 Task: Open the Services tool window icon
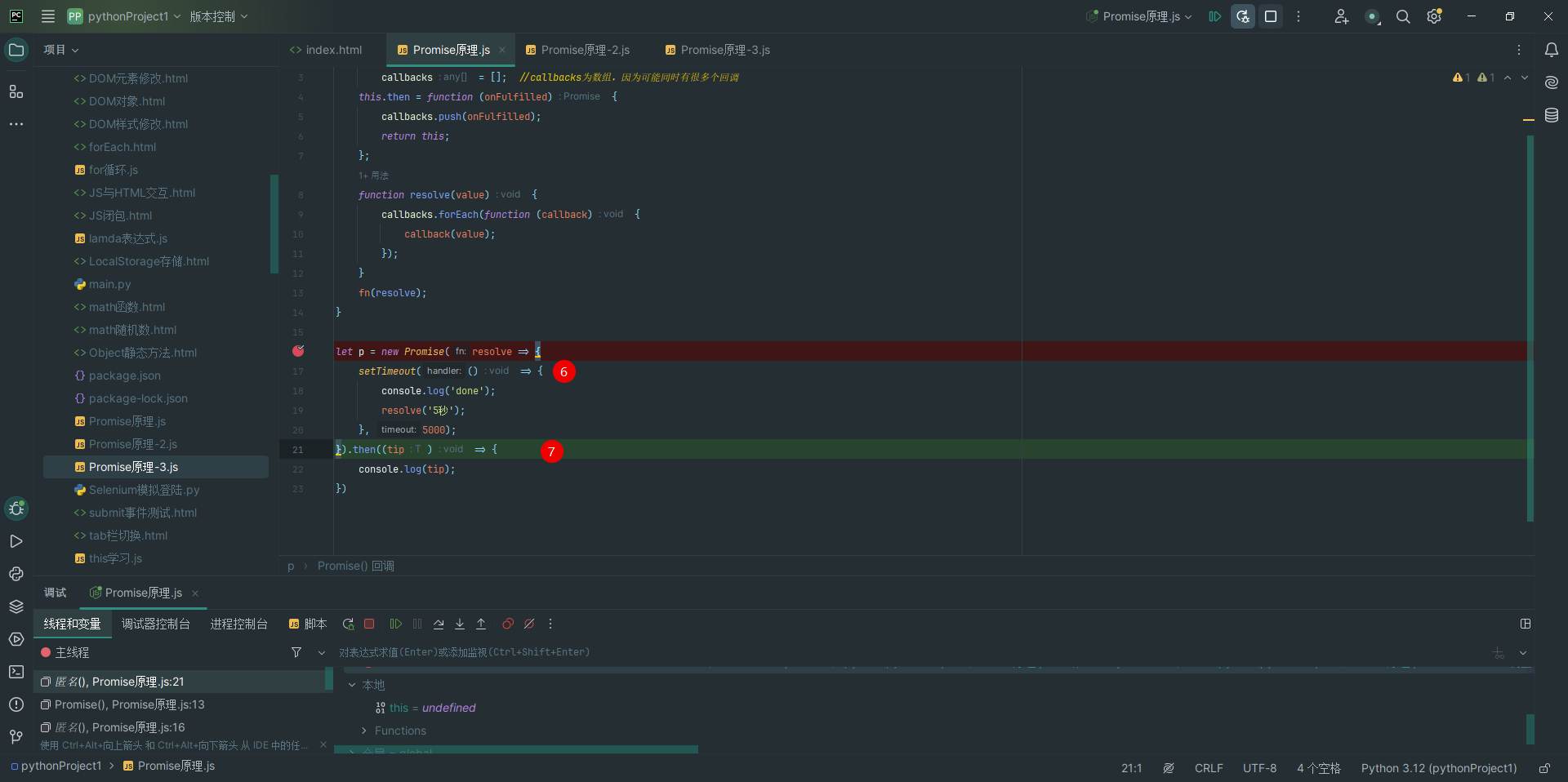(x=16, y=639)
